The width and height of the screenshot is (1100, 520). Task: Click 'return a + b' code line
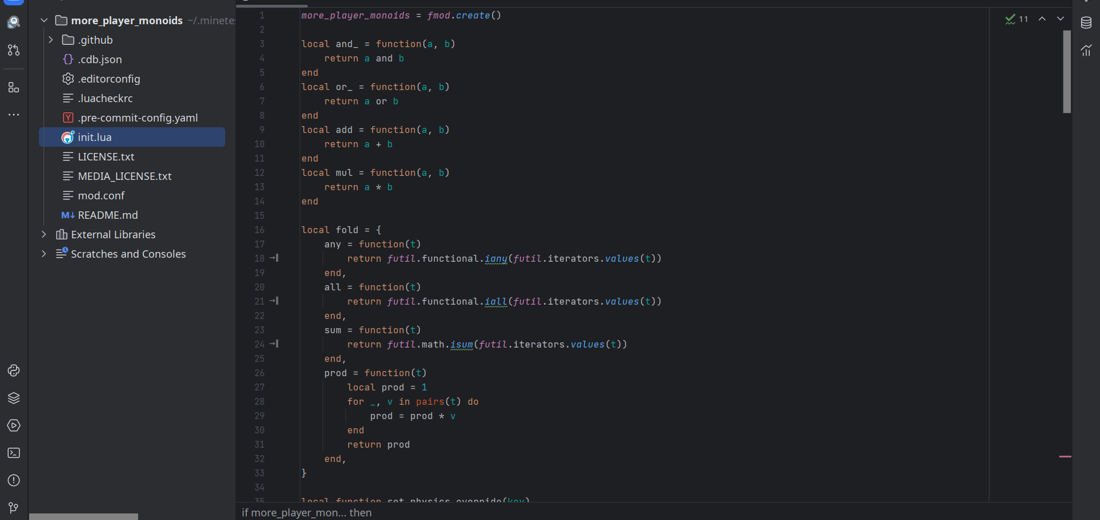[x=358, y=144]
